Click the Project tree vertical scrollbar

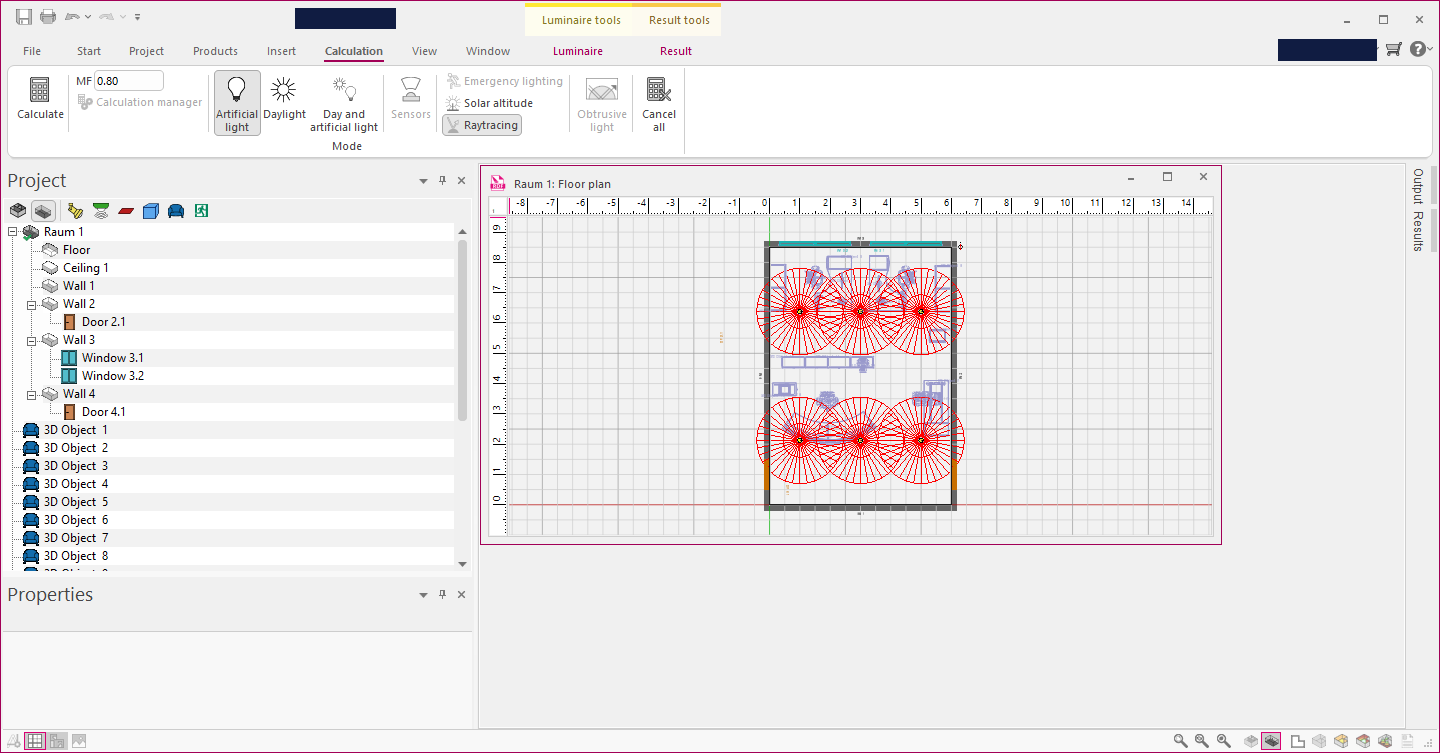(x=462, y=330)
